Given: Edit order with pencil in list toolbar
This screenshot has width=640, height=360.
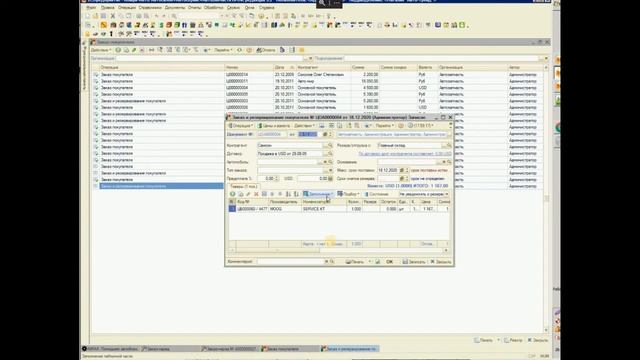Looking at the screenshot, I should point(134,50).
